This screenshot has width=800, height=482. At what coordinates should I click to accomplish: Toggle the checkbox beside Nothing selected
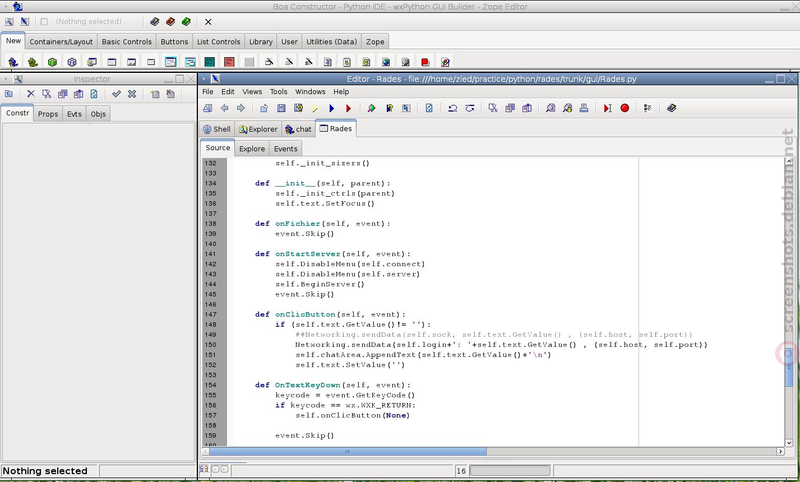coord(44,21)
